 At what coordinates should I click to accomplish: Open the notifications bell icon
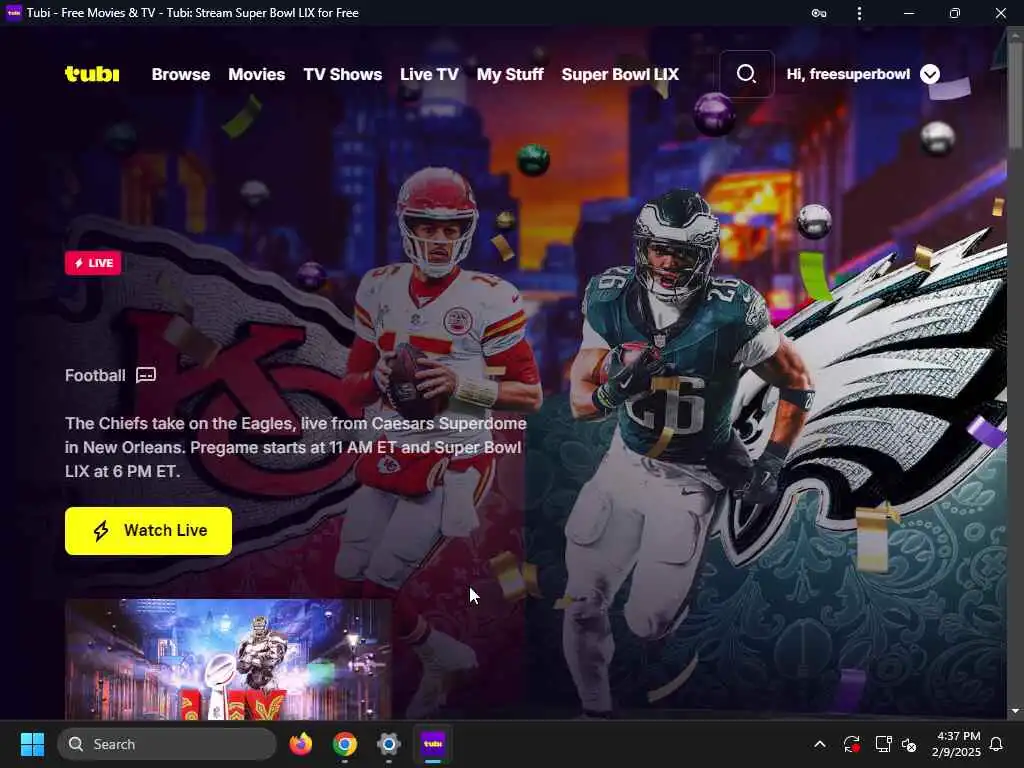tap(997, 744)
